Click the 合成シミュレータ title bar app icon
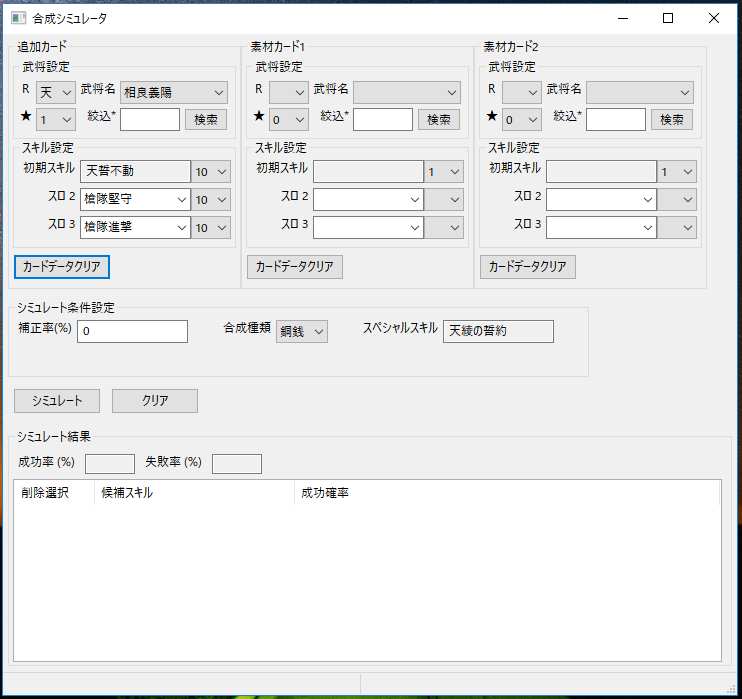The width and height of the screenshot is (742, 699). (x=18, y=18)
